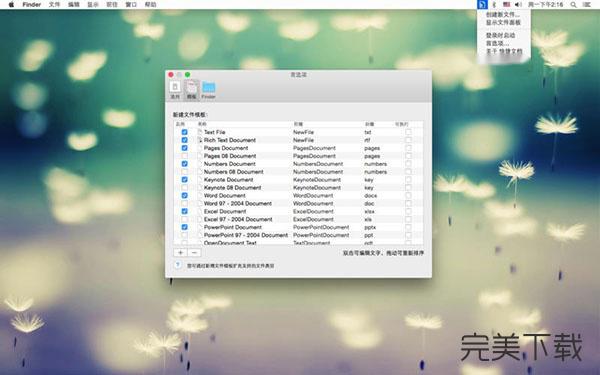
Task: Click the PowerPoint Document file icon
Action: click(x=200, y=227)
